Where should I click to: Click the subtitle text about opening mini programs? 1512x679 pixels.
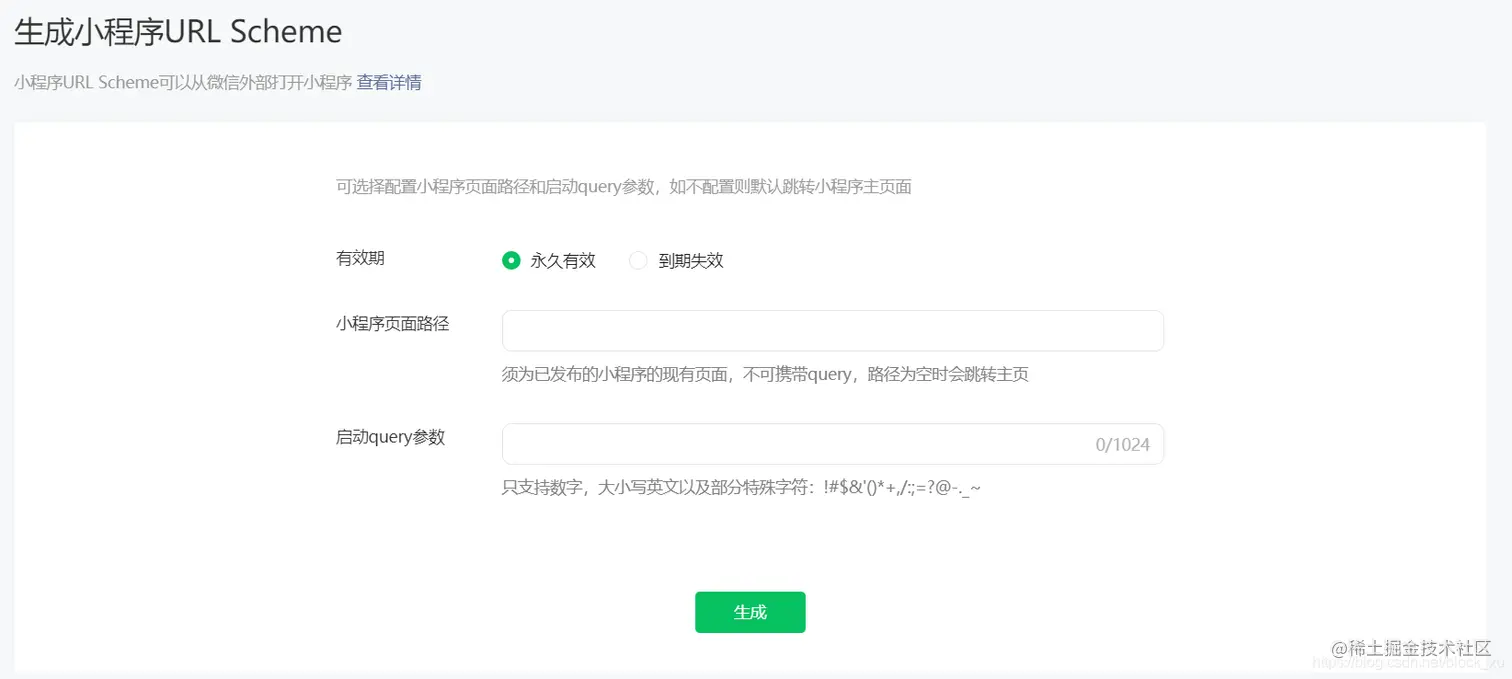pyautogui.click(x=180, y=82)
